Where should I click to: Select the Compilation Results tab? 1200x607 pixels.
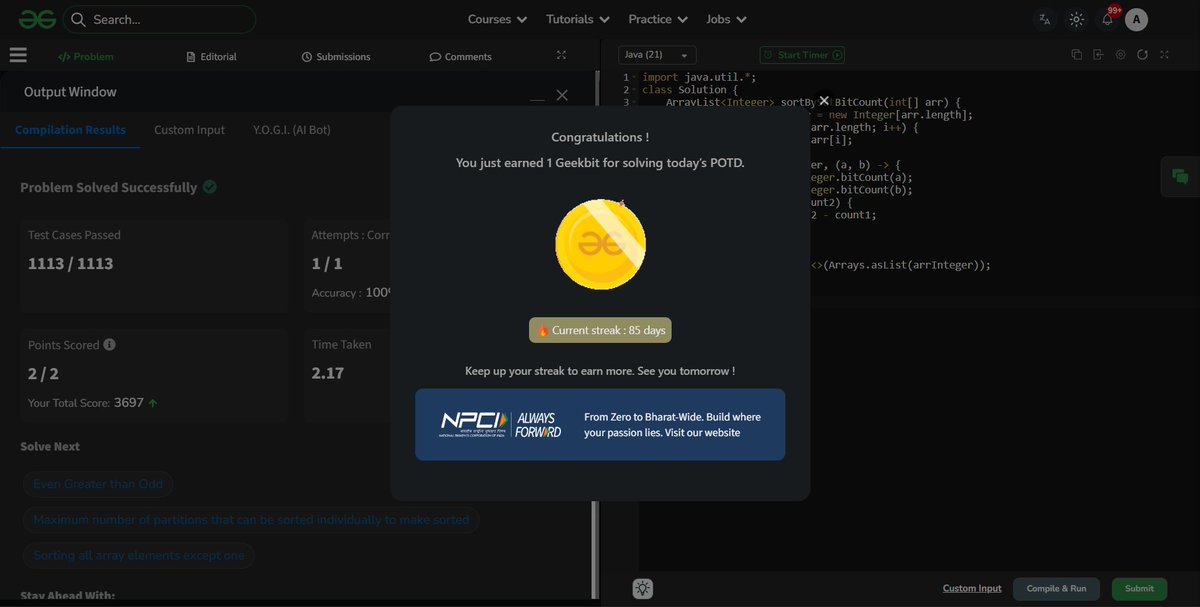tap(70, 130)
